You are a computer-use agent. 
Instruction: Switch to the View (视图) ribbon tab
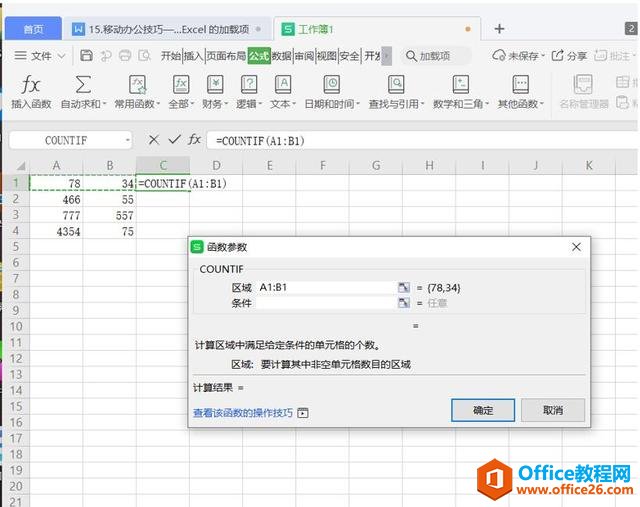pos(327,56)
